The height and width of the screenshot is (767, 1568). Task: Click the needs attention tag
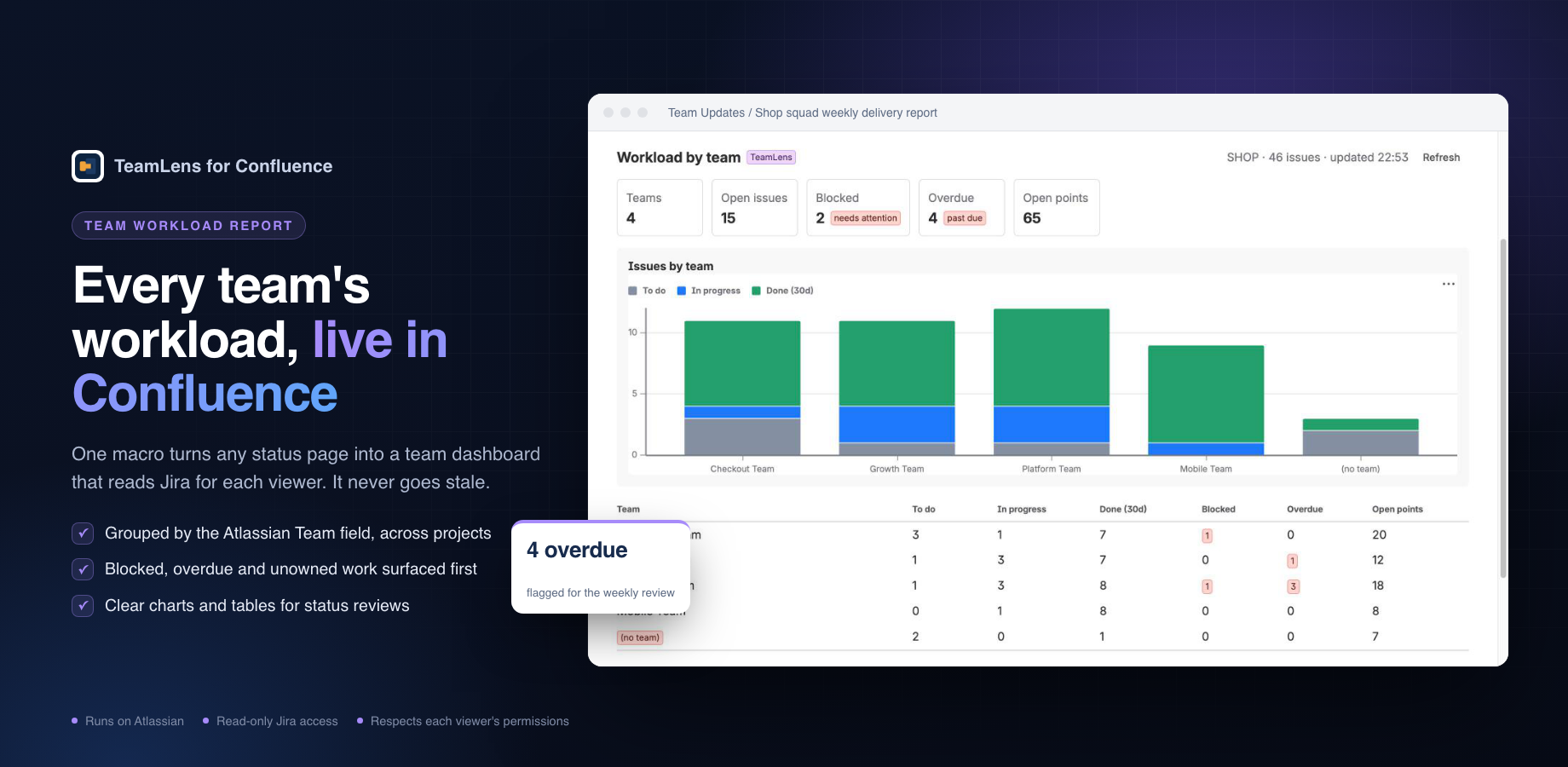pos(865,218)
